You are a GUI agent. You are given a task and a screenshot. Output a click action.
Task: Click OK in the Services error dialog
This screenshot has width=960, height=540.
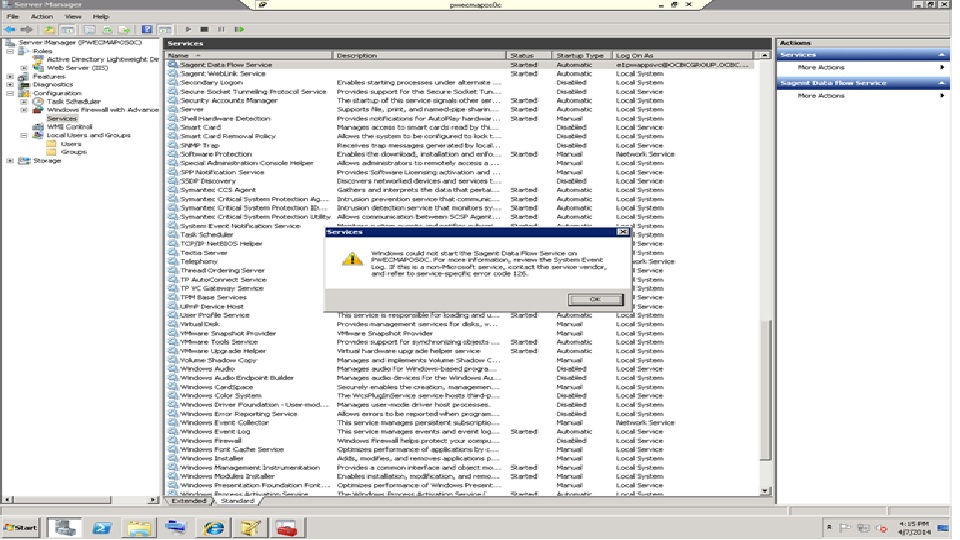(x=594, y=299)
